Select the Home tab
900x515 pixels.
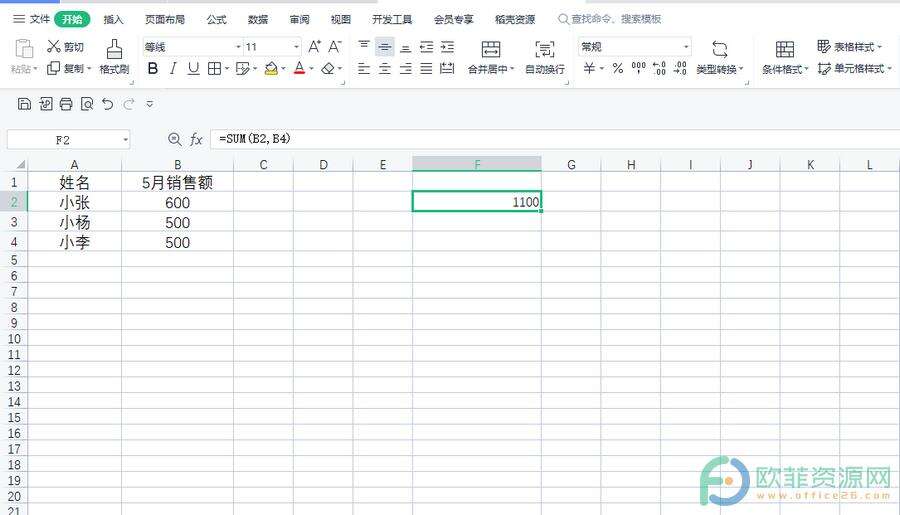[72, 20]
